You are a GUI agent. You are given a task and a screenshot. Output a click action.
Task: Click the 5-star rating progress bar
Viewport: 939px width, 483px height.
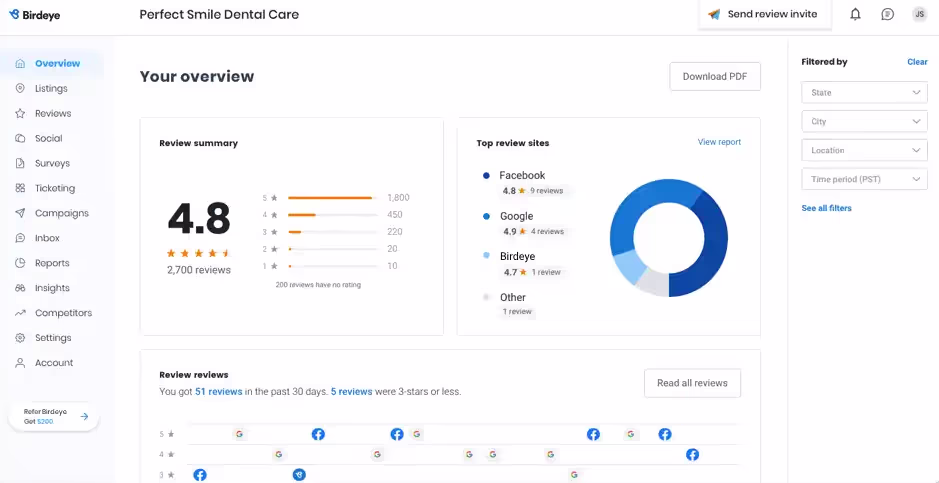331,198
